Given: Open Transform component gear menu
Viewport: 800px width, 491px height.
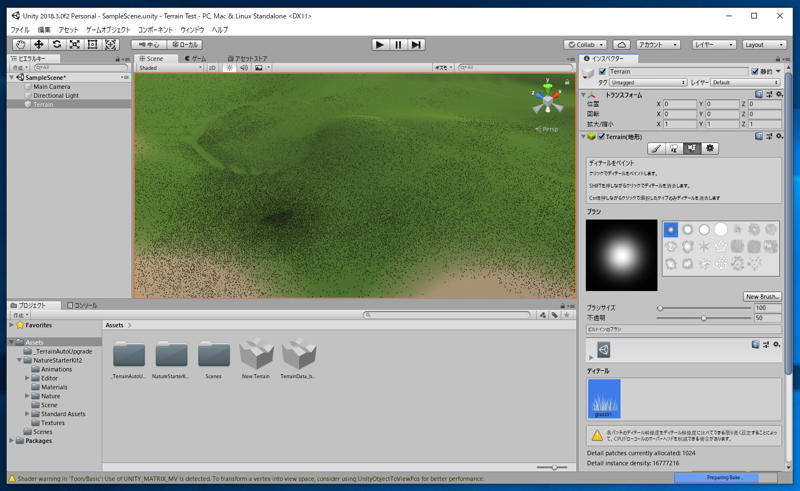Looking at the screenshot, I should (x=779, y=94).
